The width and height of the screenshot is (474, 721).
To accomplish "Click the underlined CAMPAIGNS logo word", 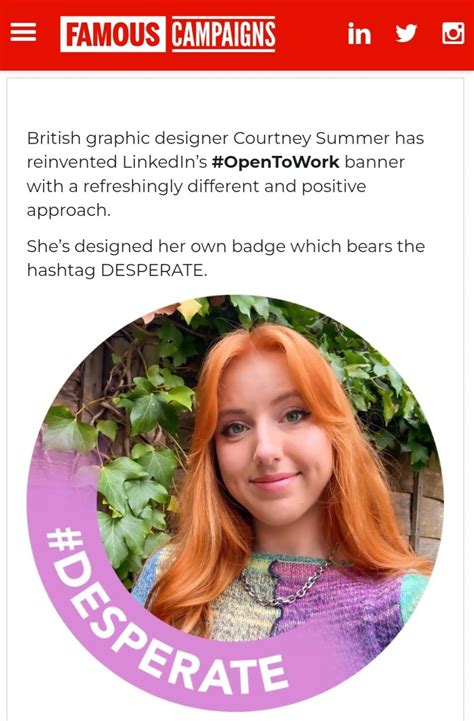I will (224, 34).
